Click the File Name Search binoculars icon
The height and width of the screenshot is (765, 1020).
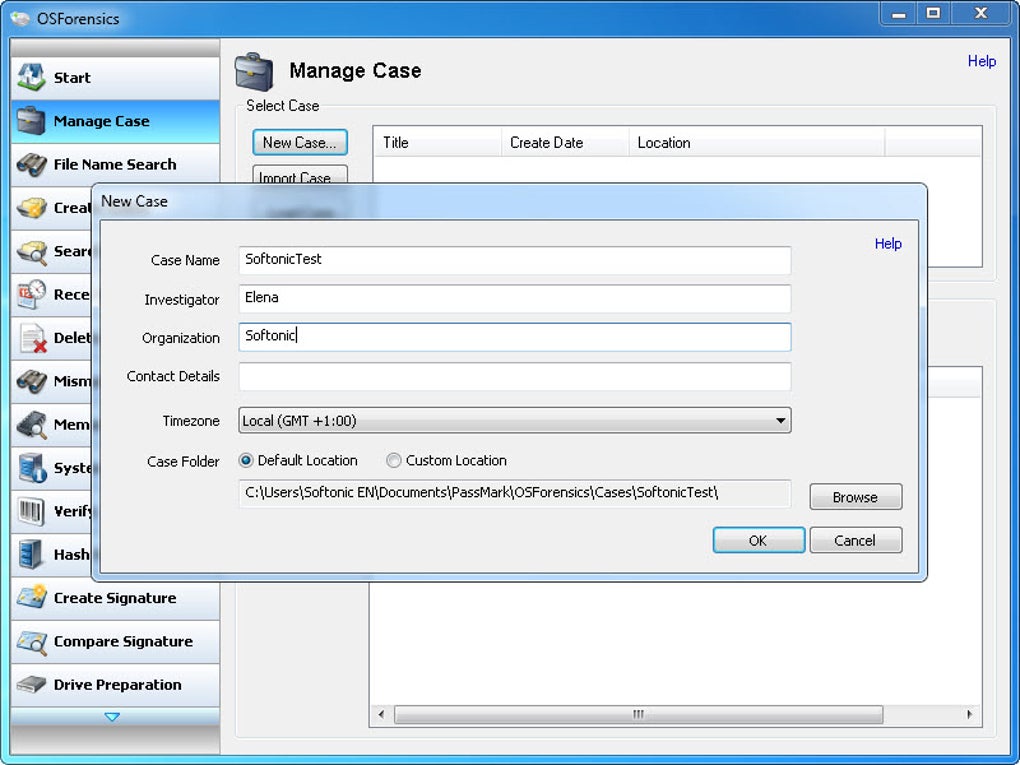[31, 164]
